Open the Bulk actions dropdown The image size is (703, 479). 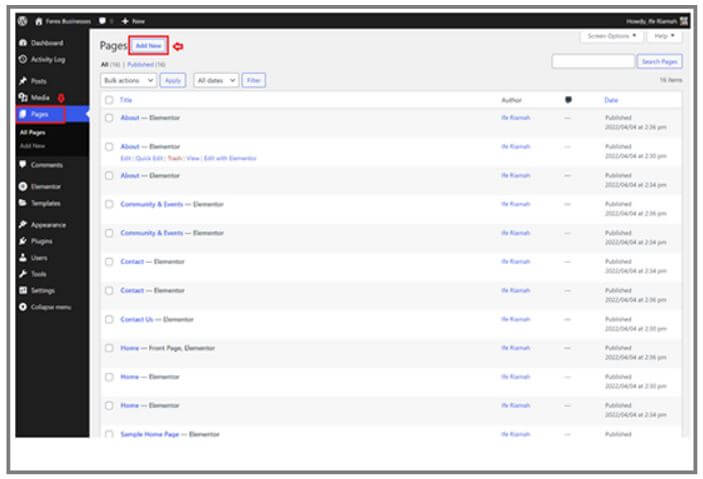coord(129,80)
